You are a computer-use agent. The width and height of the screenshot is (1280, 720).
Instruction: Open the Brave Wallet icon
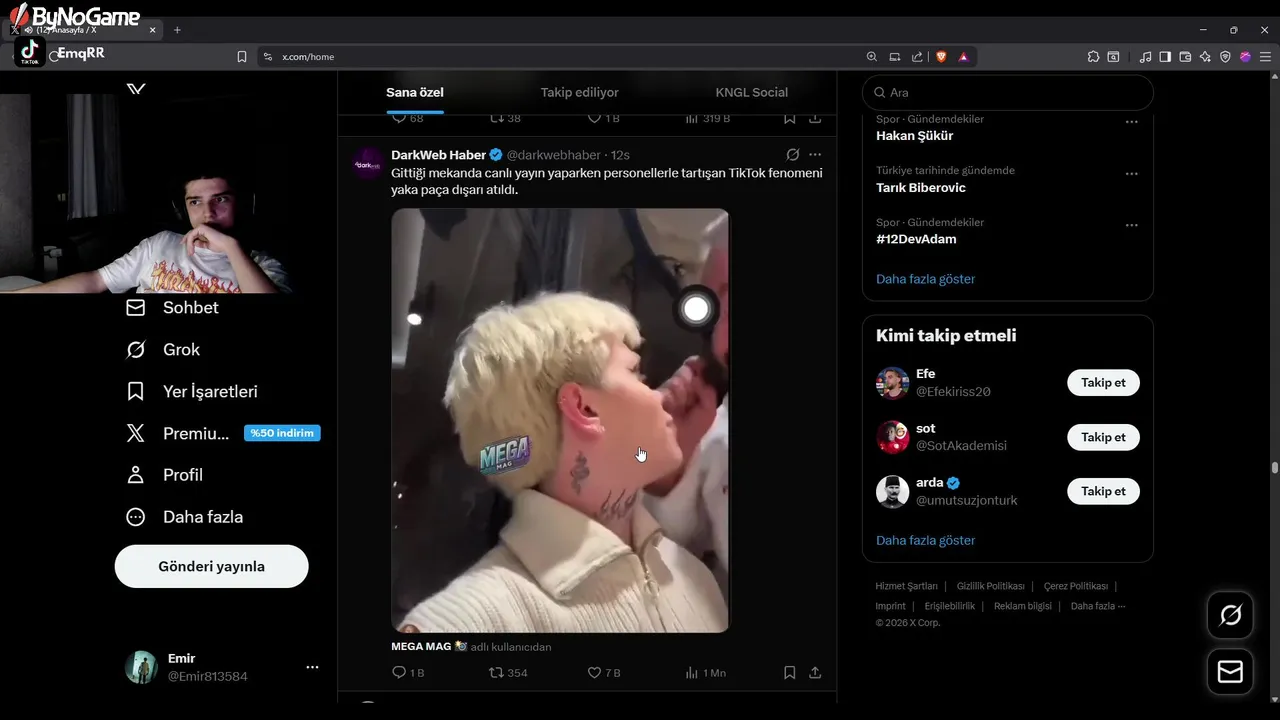[x=1185, y=57]
